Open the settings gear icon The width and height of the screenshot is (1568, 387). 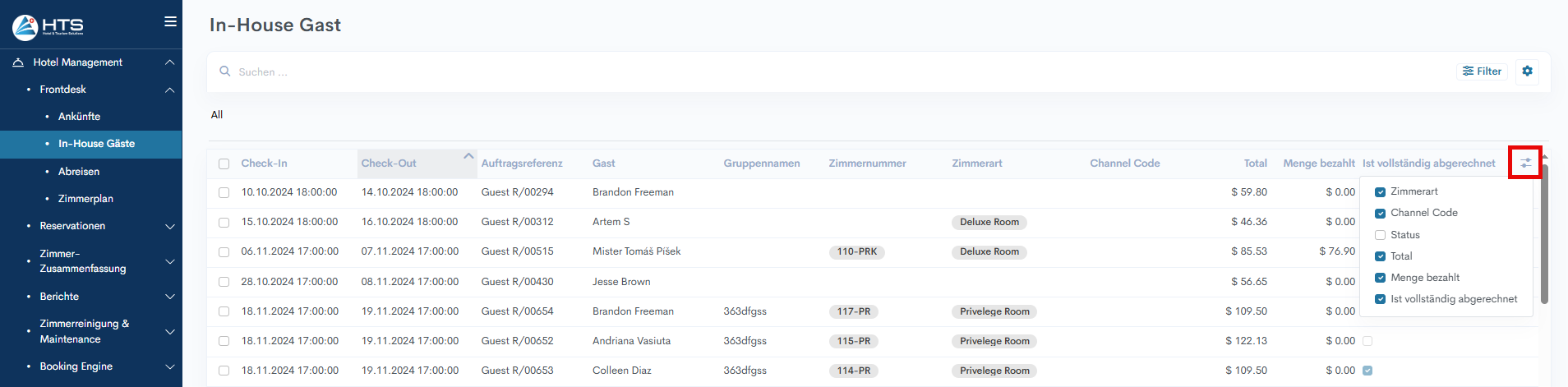[x=1527, y=71]
